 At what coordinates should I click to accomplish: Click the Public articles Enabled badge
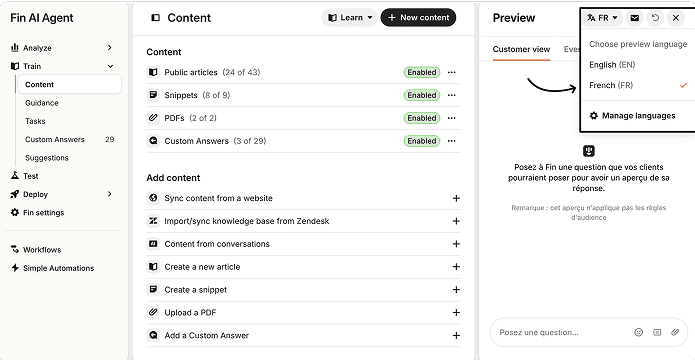point(422,72)
